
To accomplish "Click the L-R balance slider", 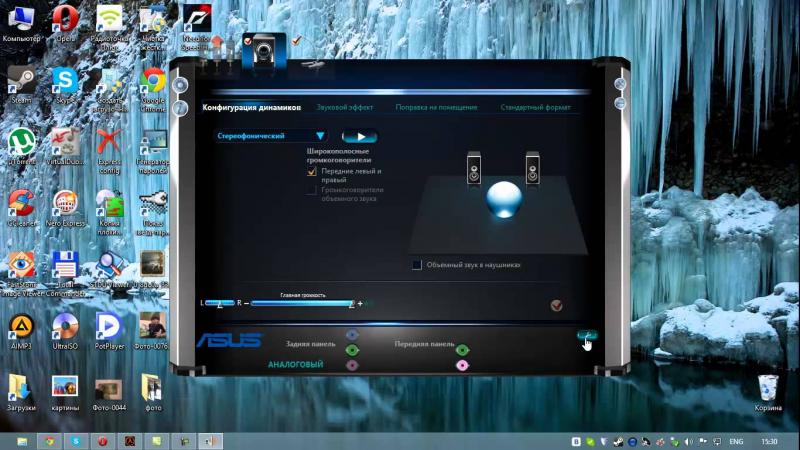I will (x=220, y=304).
